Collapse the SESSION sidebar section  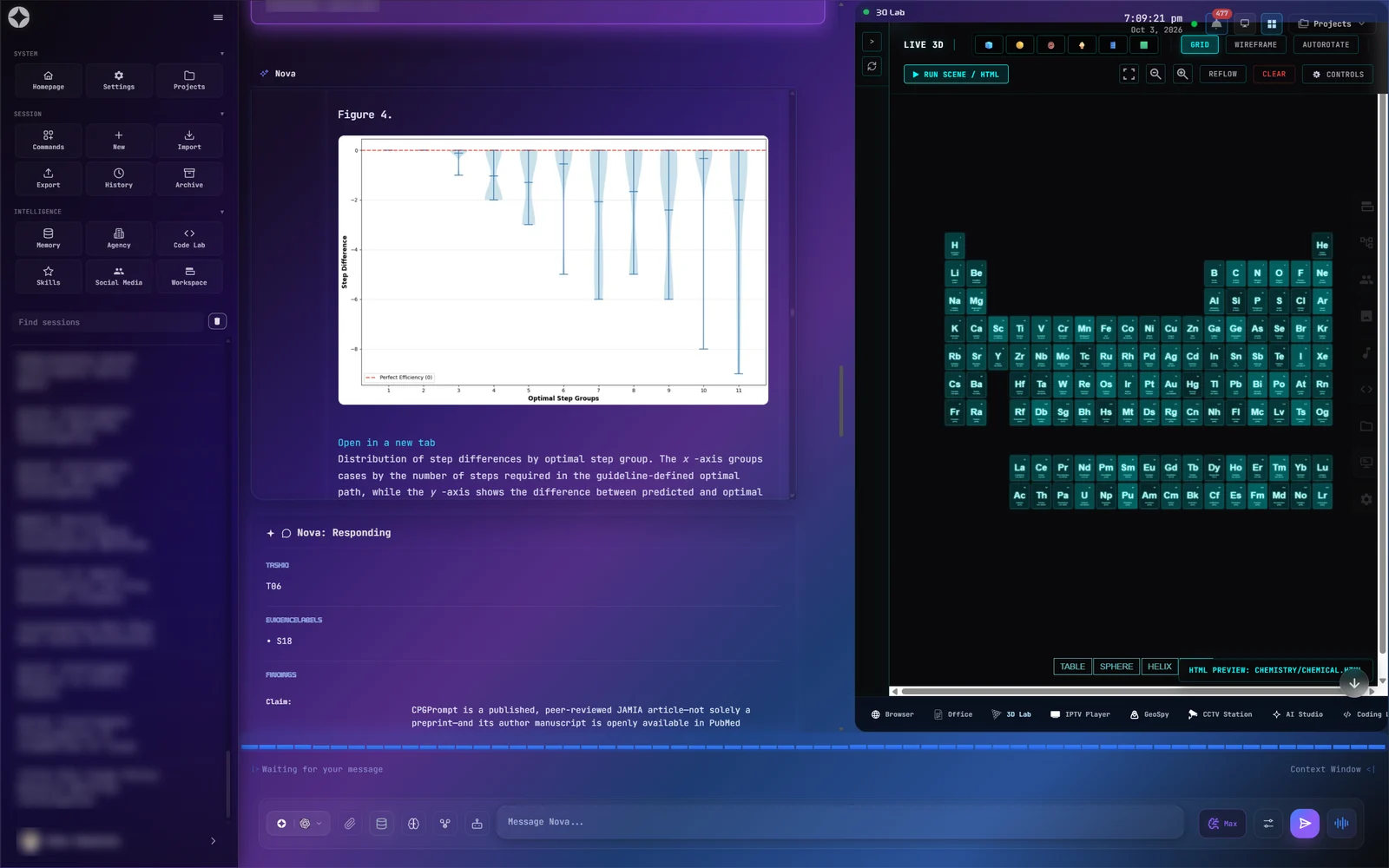pyautogui.click(x=222, y=114)
